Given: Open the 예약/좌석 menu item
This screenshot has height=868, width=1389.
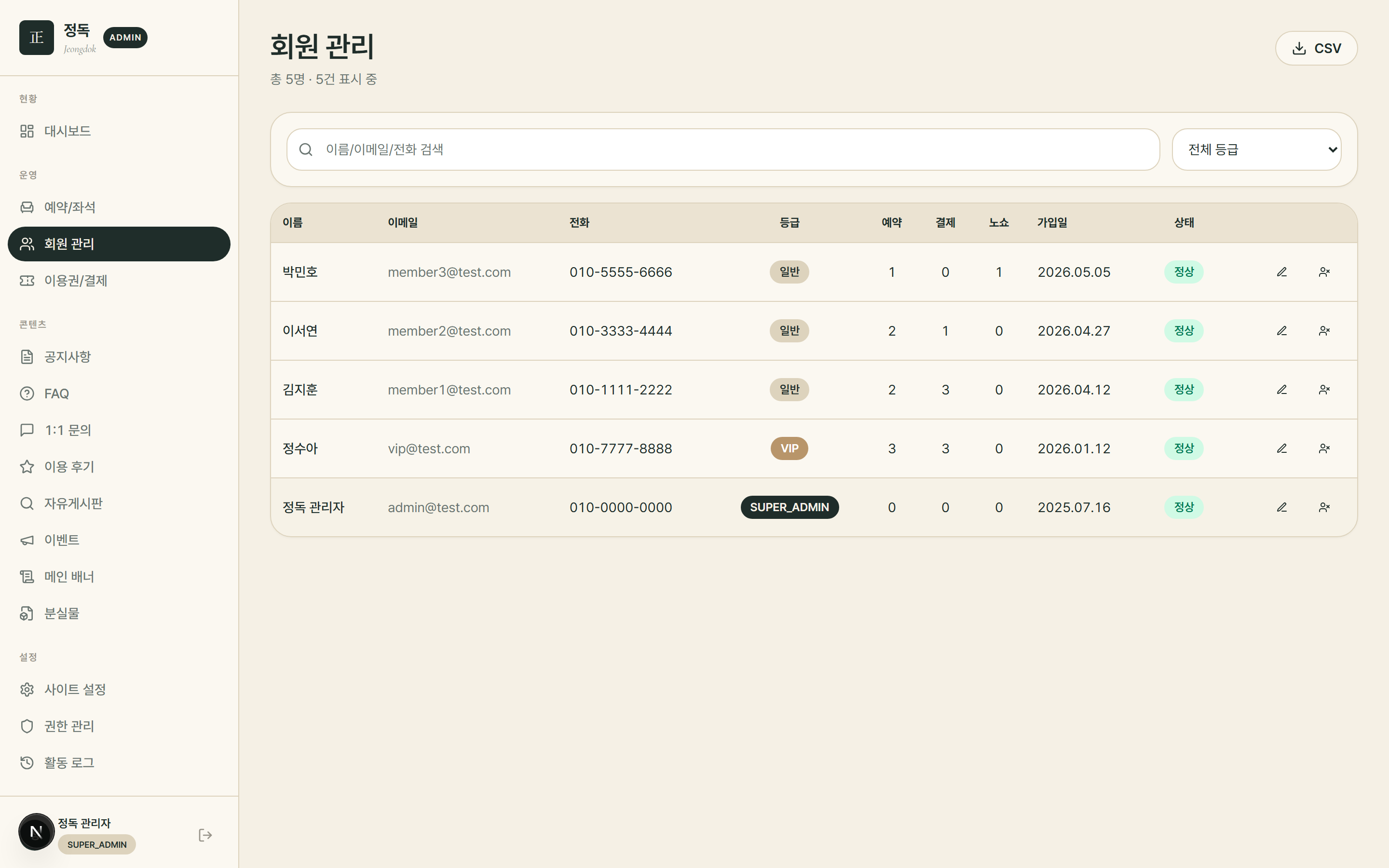Looking at the screenshot, I should [119, 207].
